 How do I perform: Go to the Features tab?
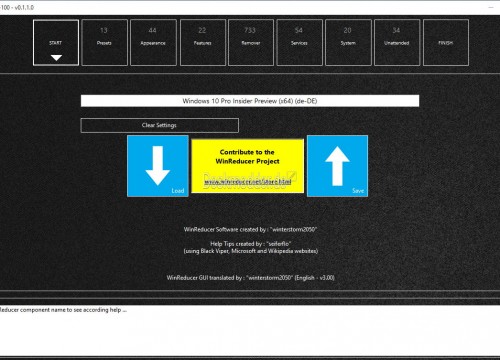pos(203,42)
